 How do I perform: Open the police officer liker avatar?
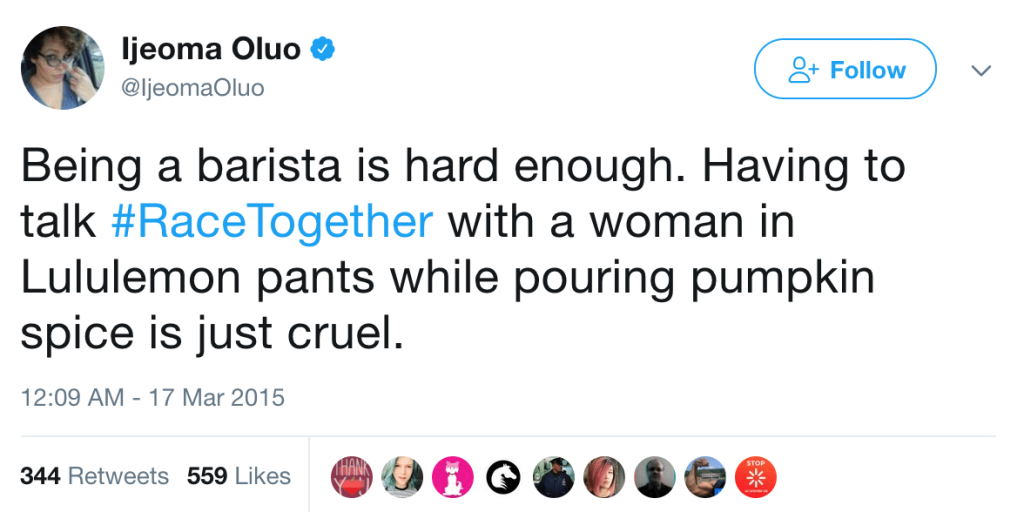[x=554, y=476]
